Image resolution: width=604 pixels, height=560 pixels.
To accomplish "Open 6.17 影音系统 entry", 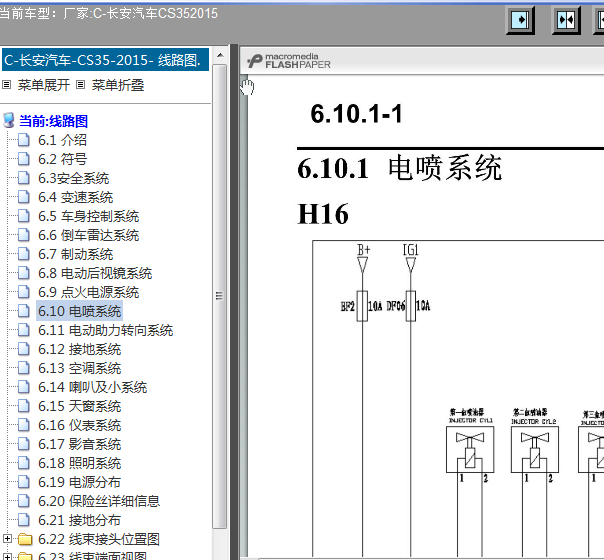I will click(79, 444).
